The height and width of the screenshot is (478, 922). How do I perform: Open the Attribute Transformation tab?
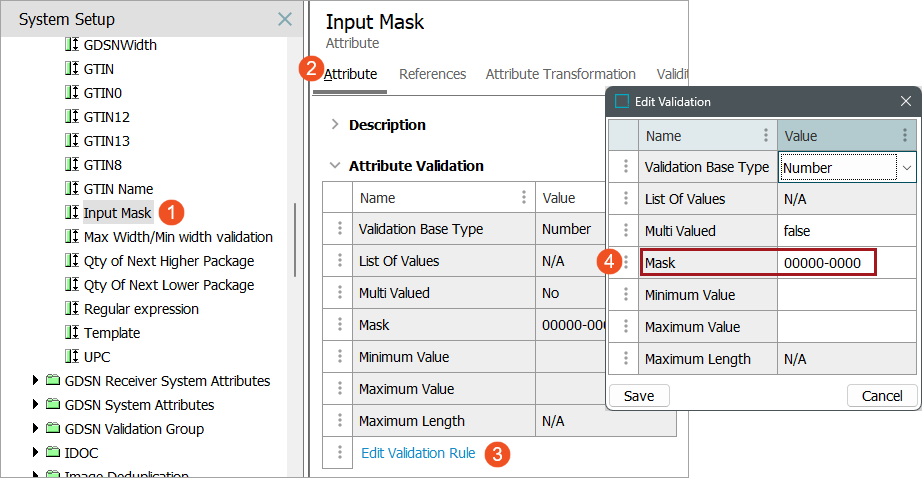560,74
